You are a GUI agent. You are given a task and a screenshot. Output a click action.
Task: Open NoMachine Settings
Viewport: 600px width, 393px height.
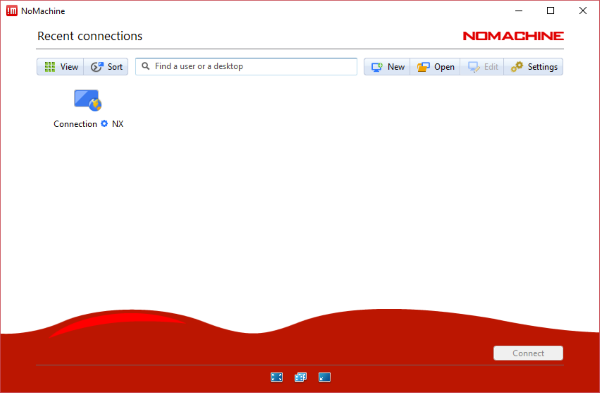click(x=533, y=67)
